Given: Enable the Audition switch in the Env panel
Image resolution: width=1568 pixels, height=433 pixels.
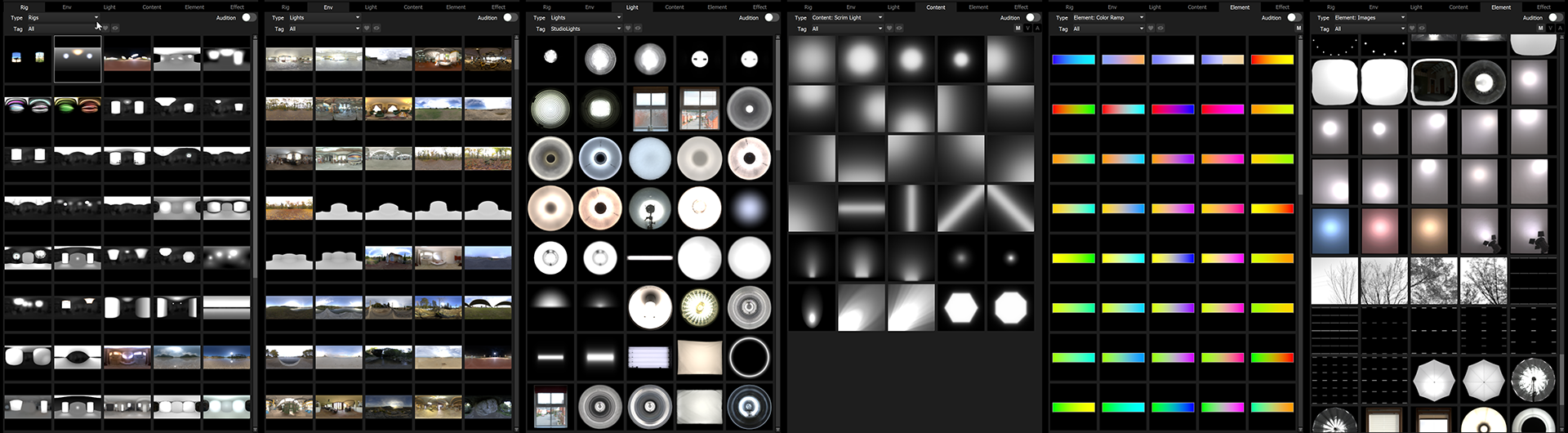Looking at the screenshot, I should point(510,17).
